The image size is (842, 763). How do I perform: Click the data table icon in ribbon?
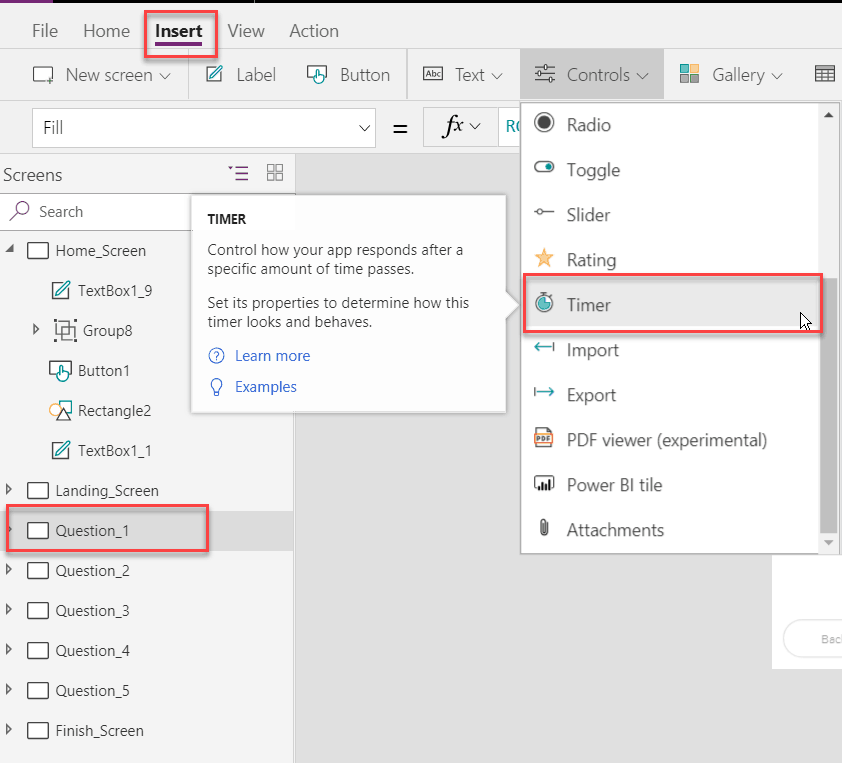[825, 74]
